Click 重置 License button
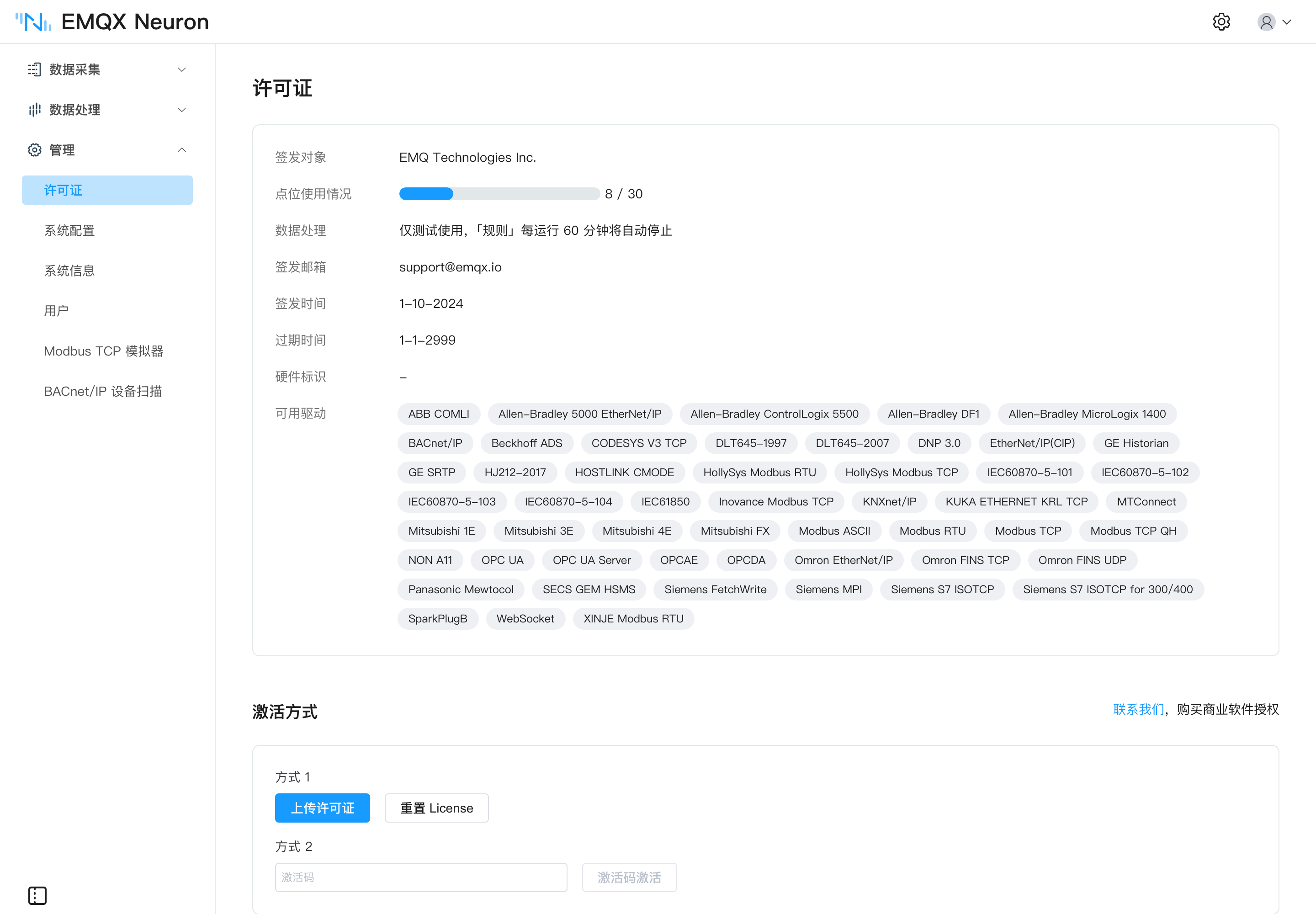1316x914 pixels. pos(436,808)
